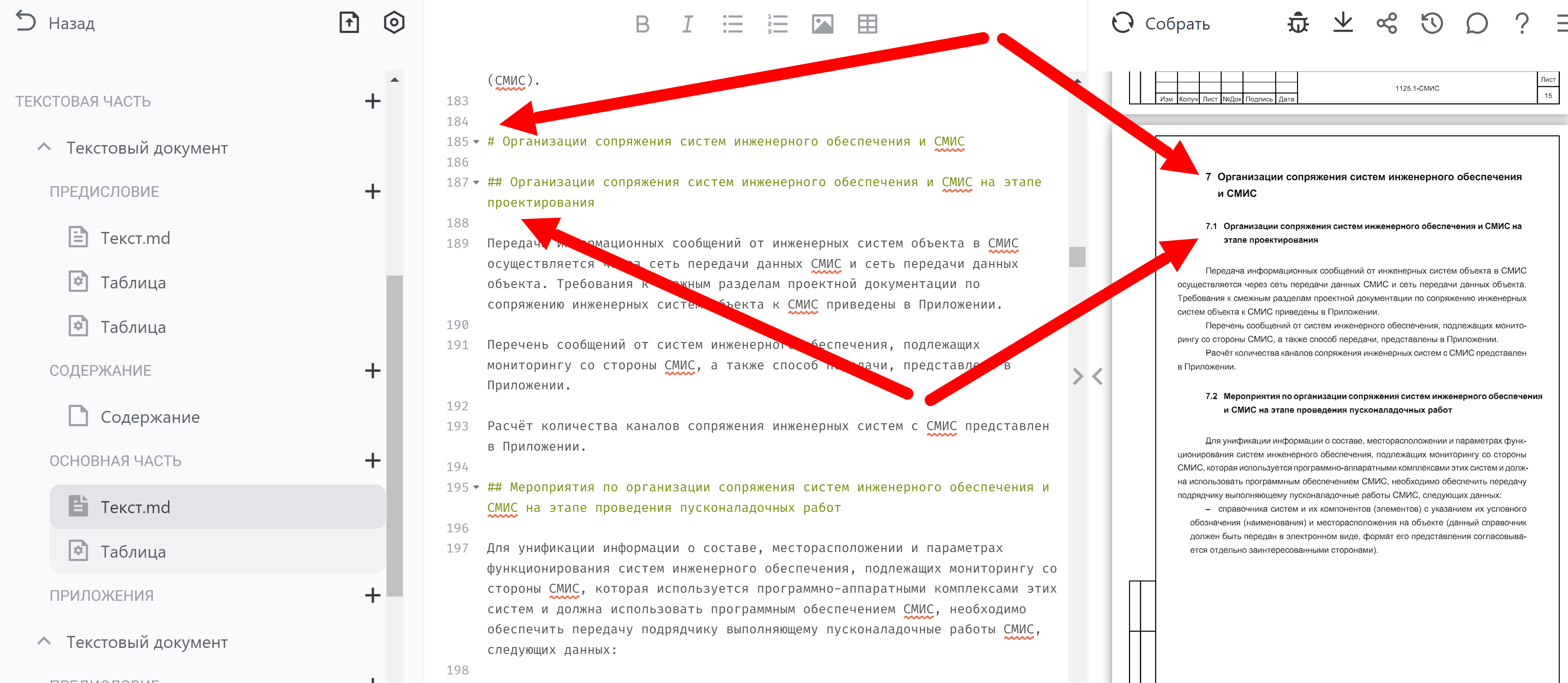The height and width of the screenshot is (683, 1568).
Task: Add item to ТЕКСТОВАЯ ЧАСТЬ with plus
Action: point(372,101)
